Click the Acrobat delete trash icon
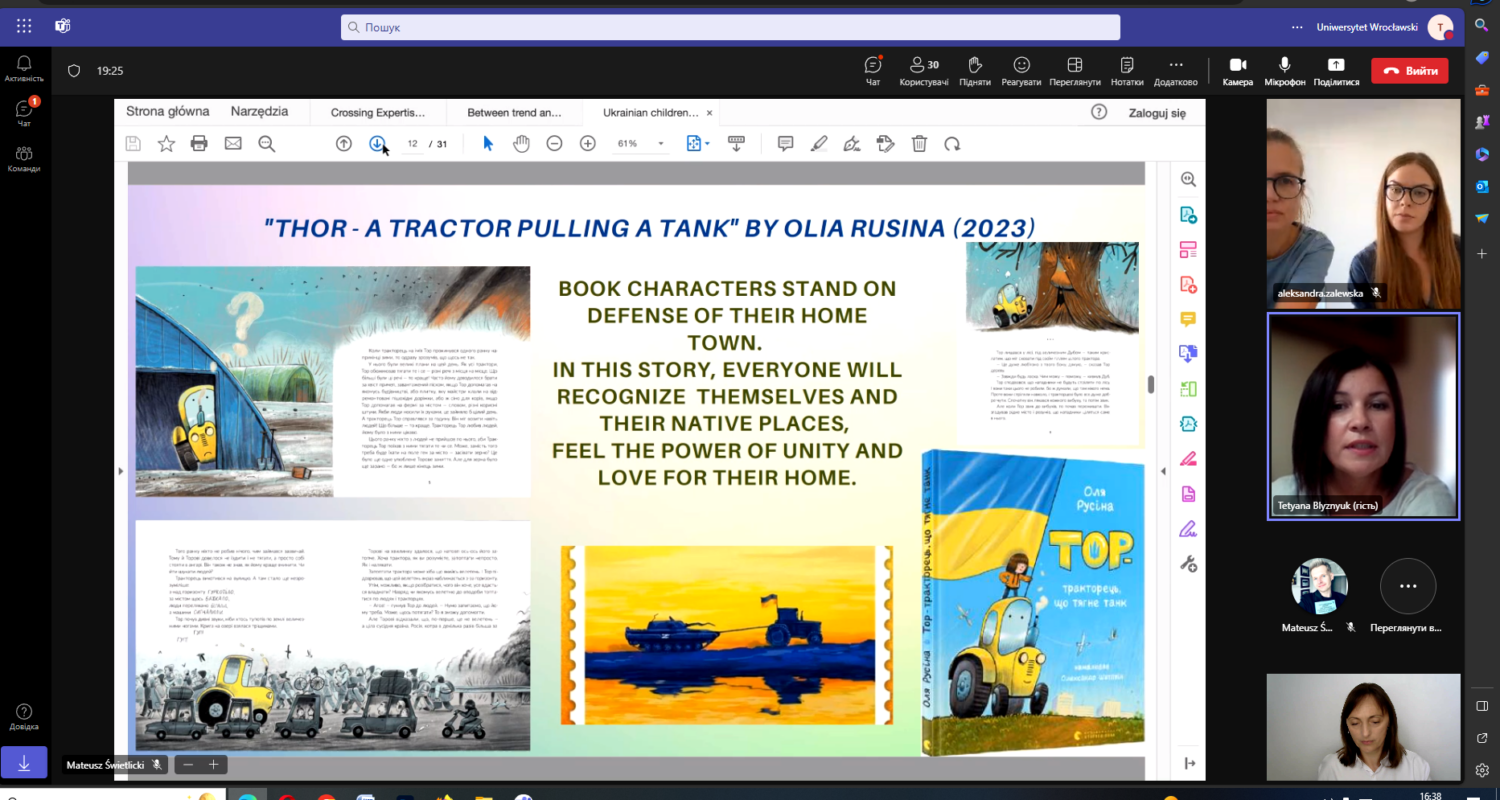Image resolution: width=1500 pixels, height=800 pixels. tap(919, 143)
